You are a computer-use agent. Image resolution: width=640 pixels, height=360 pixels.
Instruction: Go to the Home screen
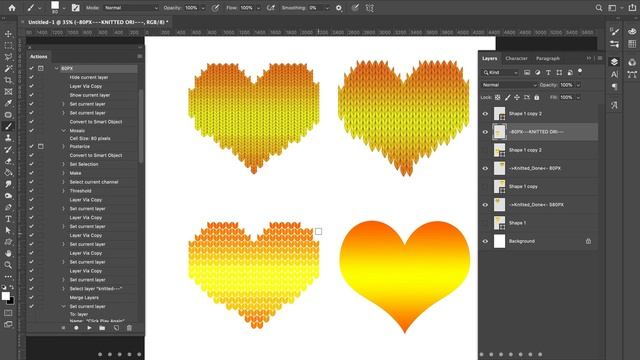12,8
